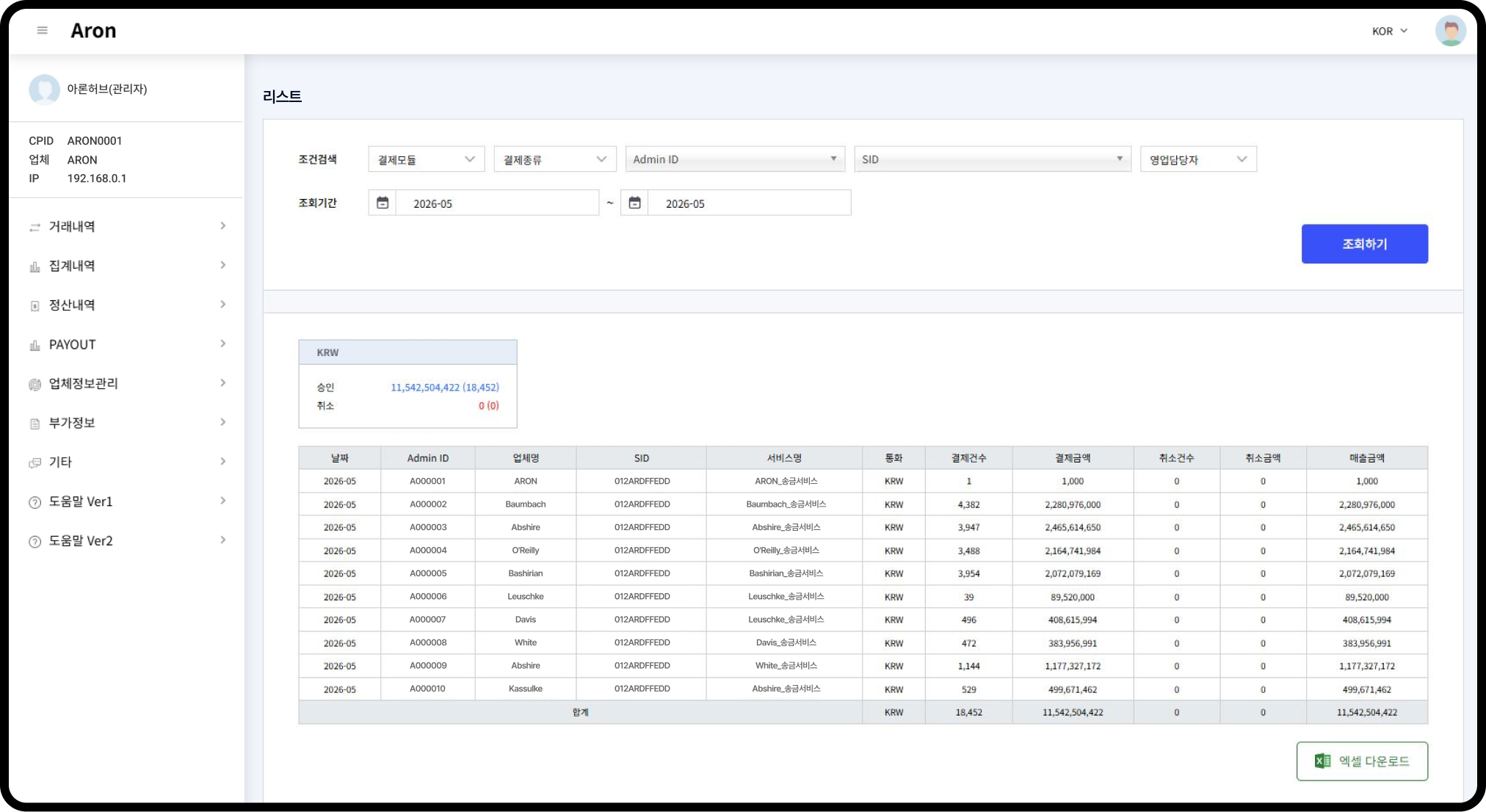Open the hamburger menu icon
The height and width of the screenshot is (812, 1486).
[x=42, y=30]
